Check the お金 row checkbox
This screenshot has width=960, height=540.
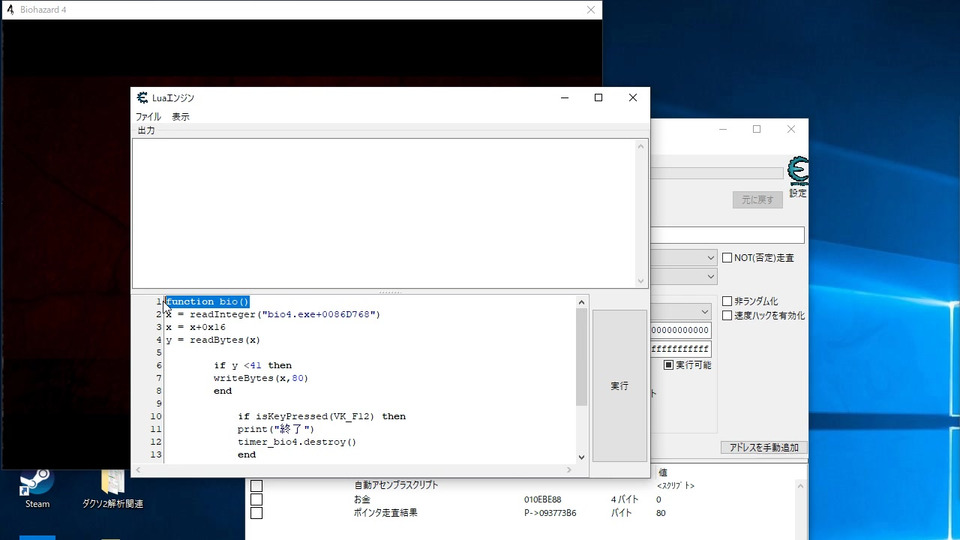tap(257, 500)
